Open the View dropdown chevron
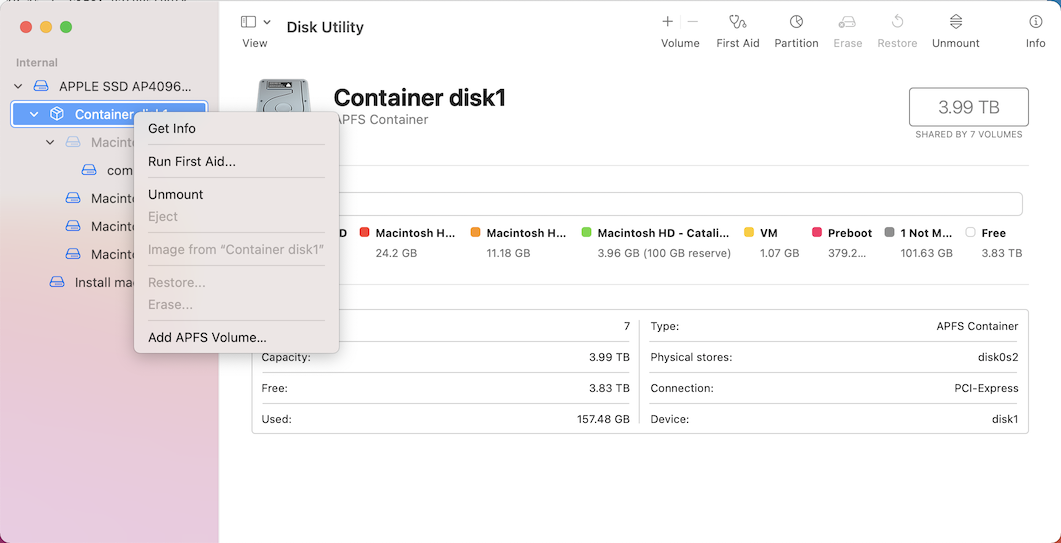The height and width of the screenshot is (543, 1061). click(267, 22)
